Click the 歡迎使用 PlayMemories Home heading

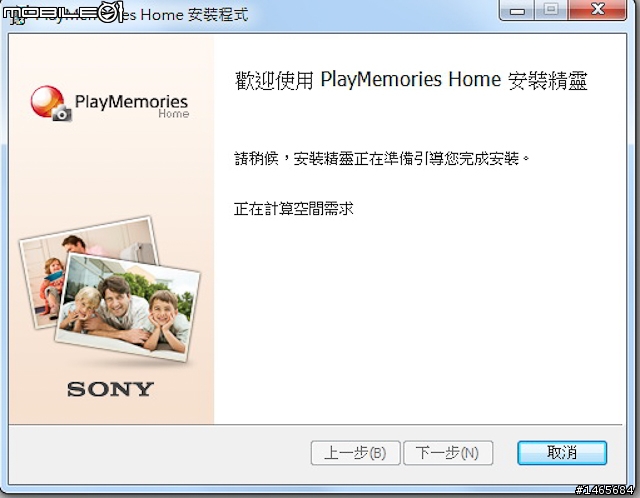click(411, 80)
